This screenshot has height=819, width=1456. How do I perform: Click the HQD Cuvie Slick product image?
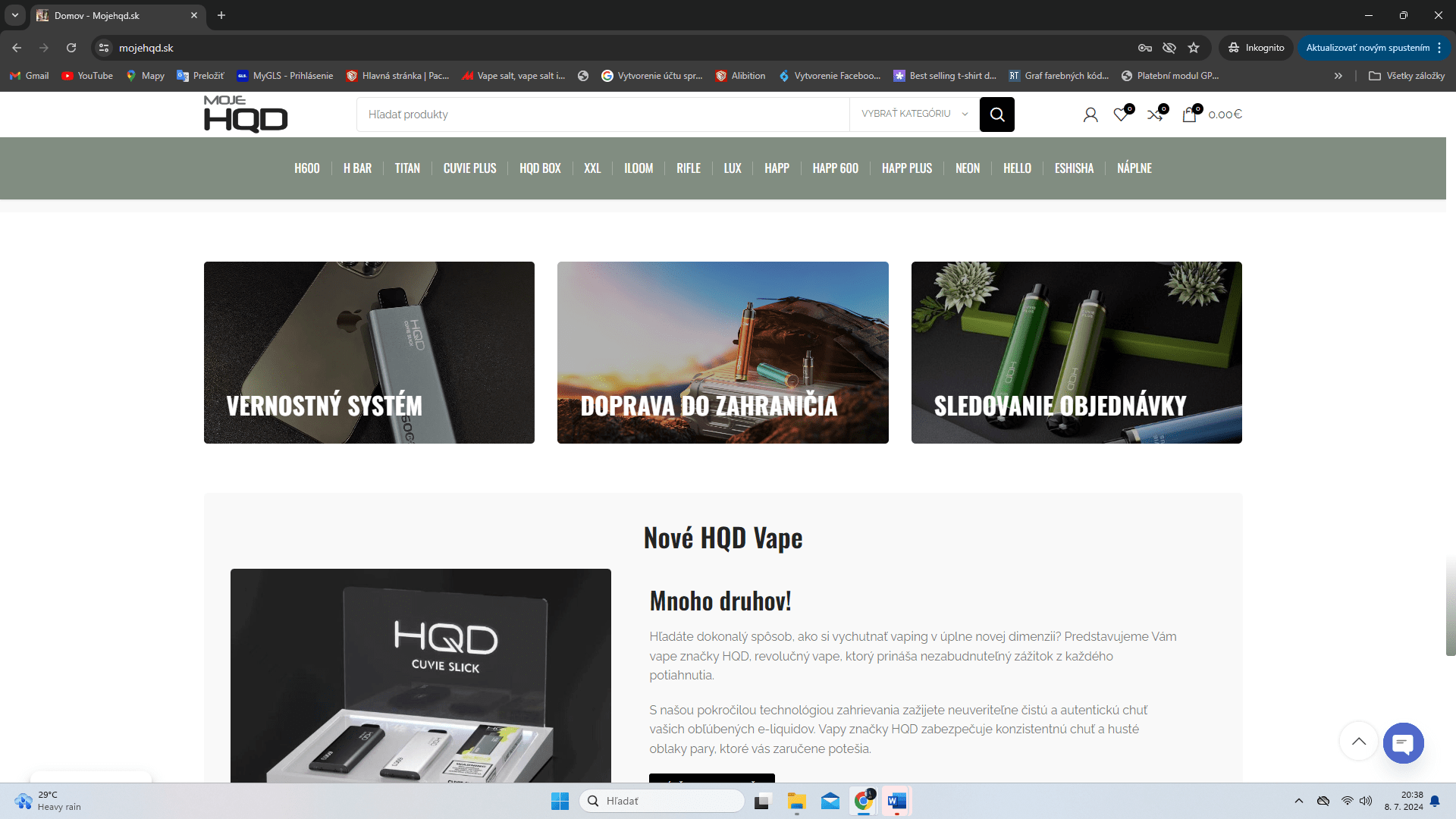[421, 676]
